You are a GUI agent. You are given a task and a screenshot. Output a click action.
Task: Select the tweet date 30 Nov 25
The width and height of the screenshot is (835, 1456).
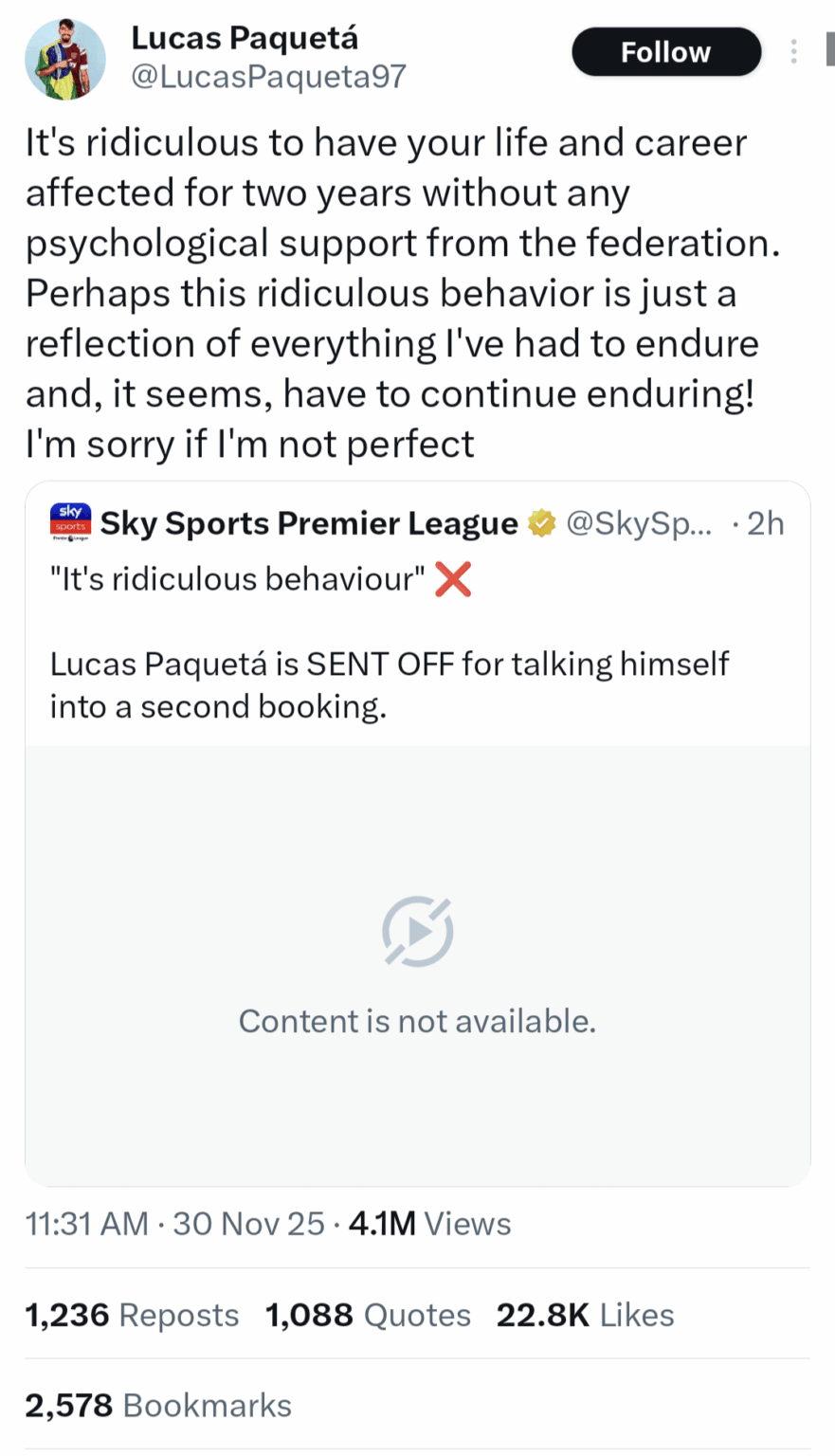(247, 1224)
